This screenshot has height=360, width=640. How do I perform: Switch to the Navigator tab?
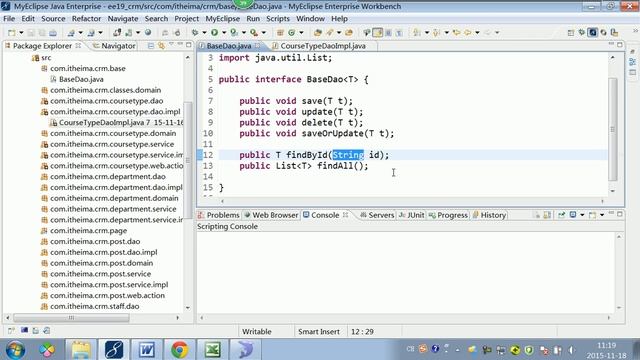pyautogui.click(x=114, y=46)
